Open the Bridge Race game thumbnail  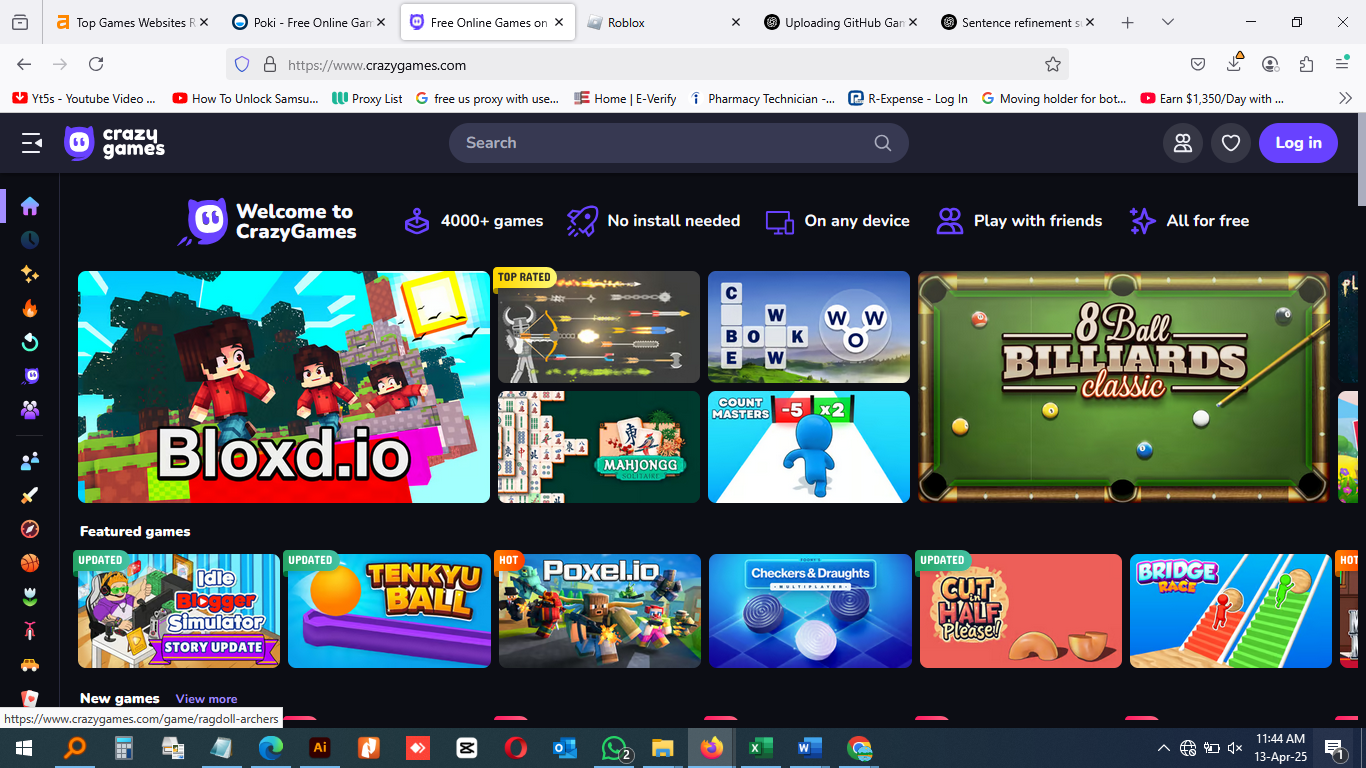coord(1231,611)
